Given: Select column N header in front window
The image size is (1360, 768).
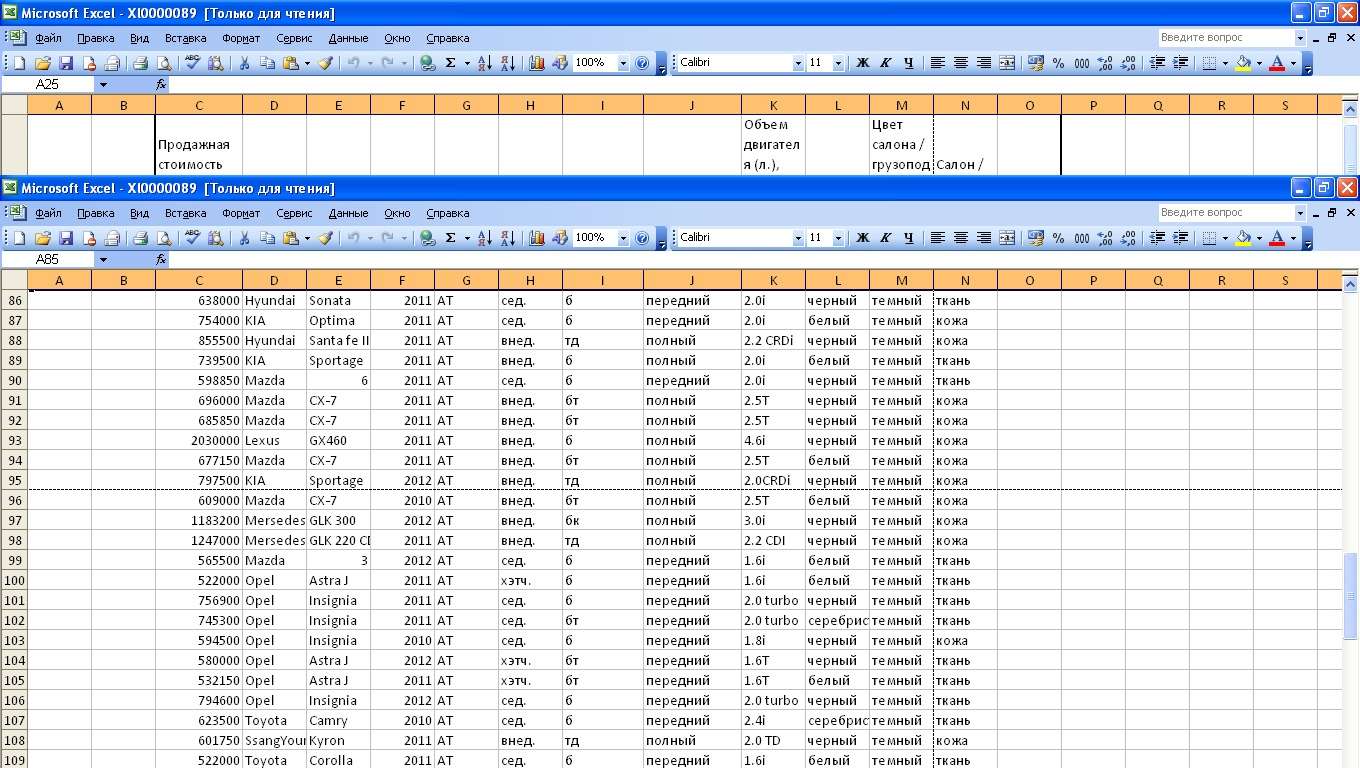Looking at the screenshot, I should click(x=965, y=281).
